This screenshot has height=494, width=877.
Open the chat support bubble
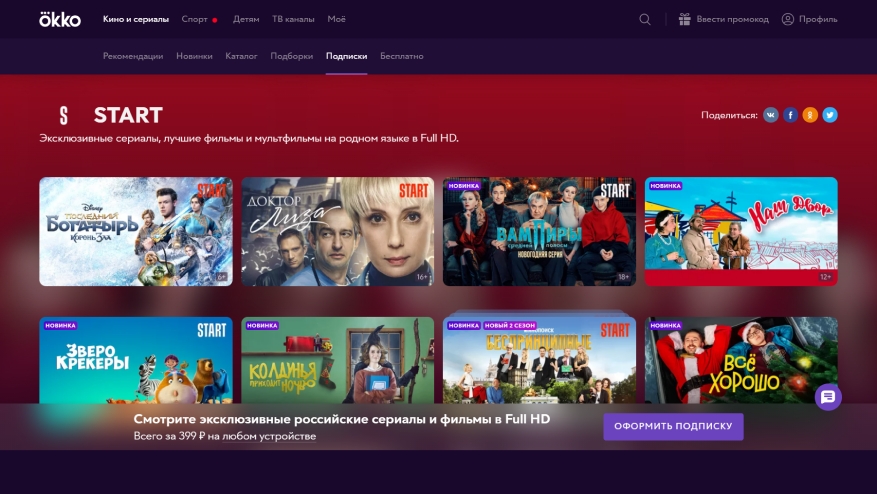click(828, 397)
